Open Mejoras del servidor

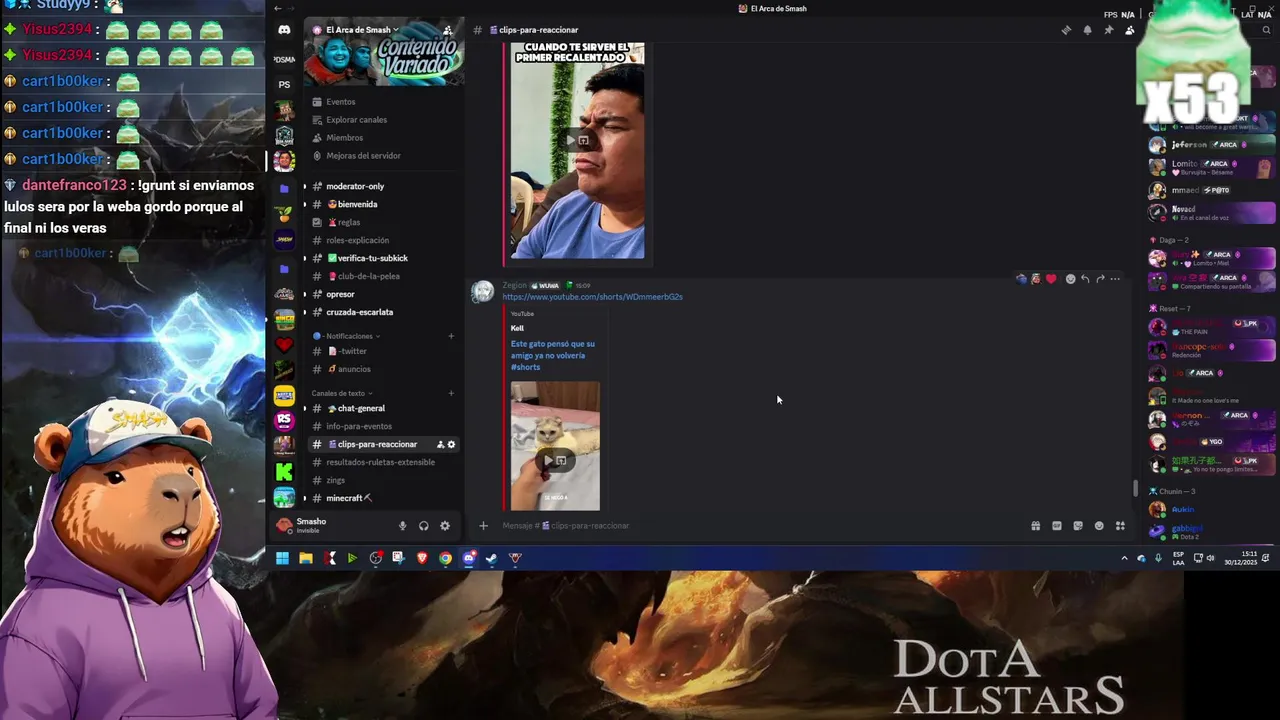pos(383,156)
